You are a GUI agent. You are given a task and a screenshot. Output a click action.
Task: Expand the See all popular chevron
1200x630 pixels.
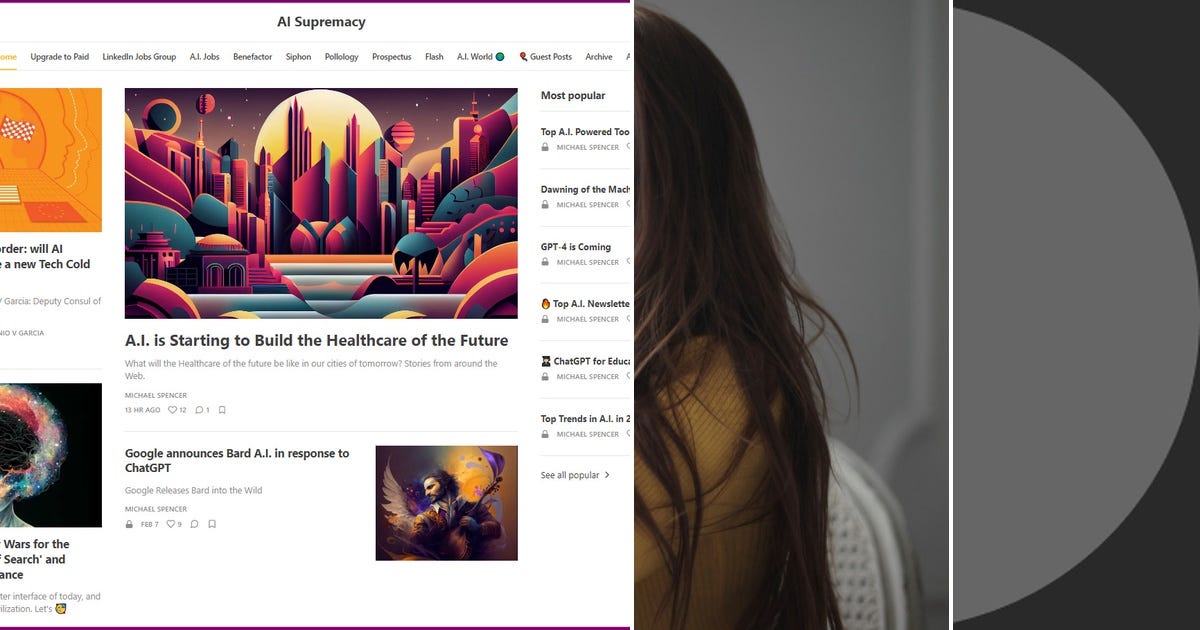coord(607,475)
